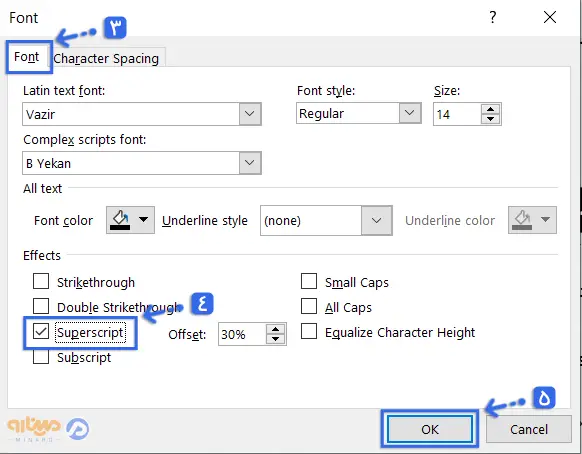Close the Font dialog window
This screenshot has width=582, height=454.
(550, 17)
